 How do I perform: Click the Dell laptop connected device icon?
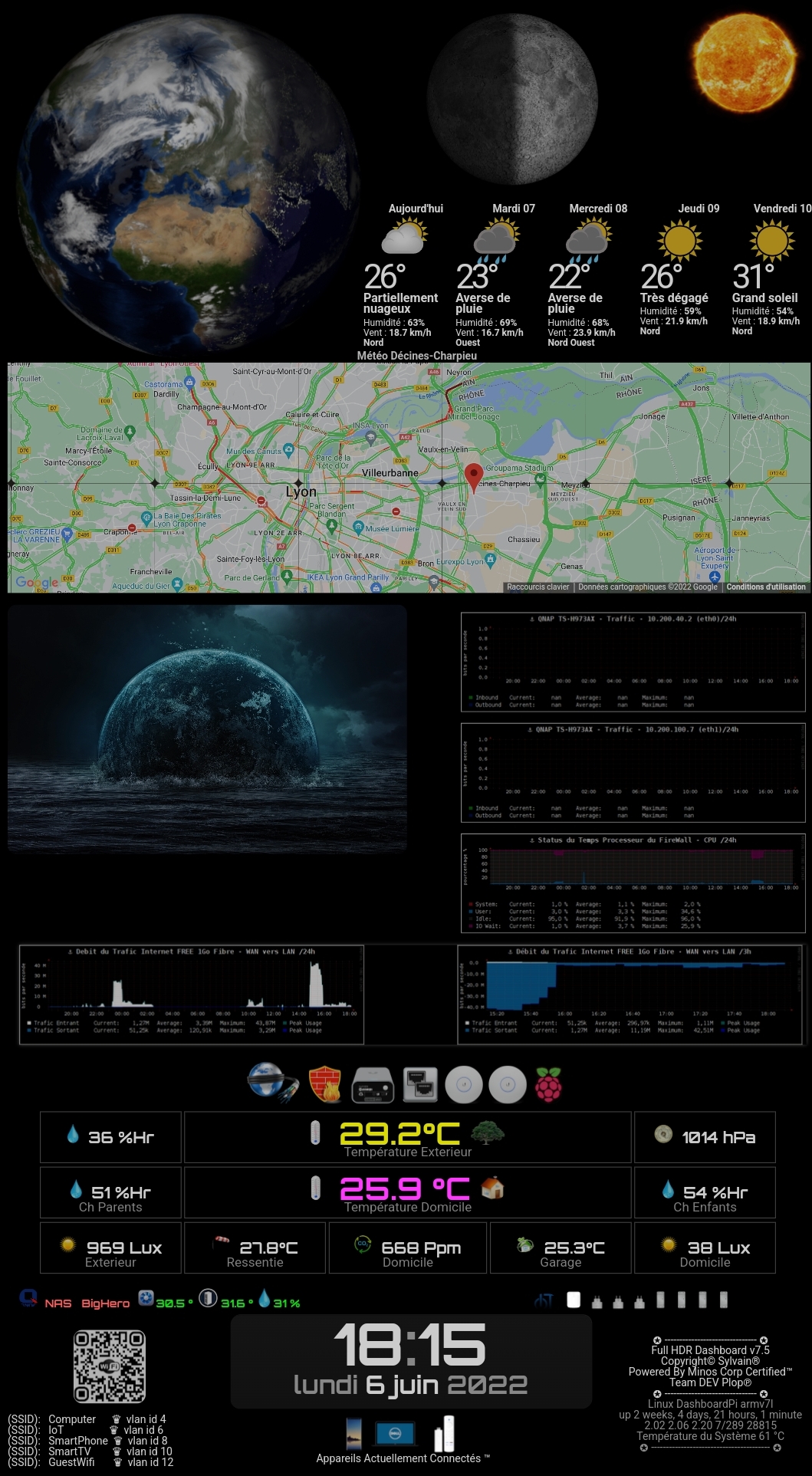tap(395, 1433)
